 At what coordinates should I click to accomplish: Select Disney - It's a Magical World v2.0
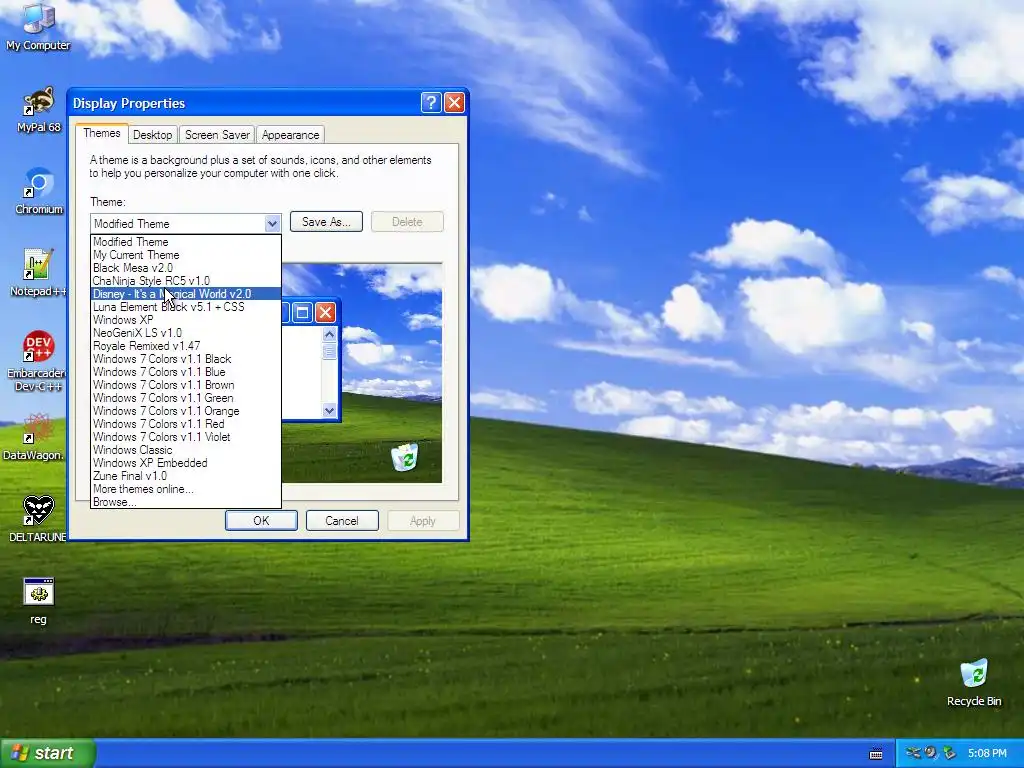pos(185,294)
